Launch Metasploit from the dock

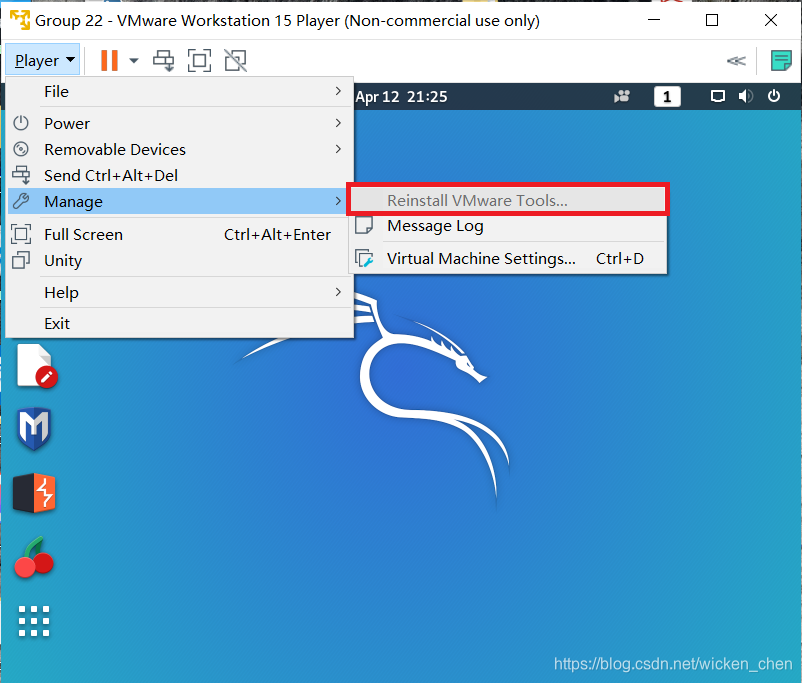click(34, 429)
